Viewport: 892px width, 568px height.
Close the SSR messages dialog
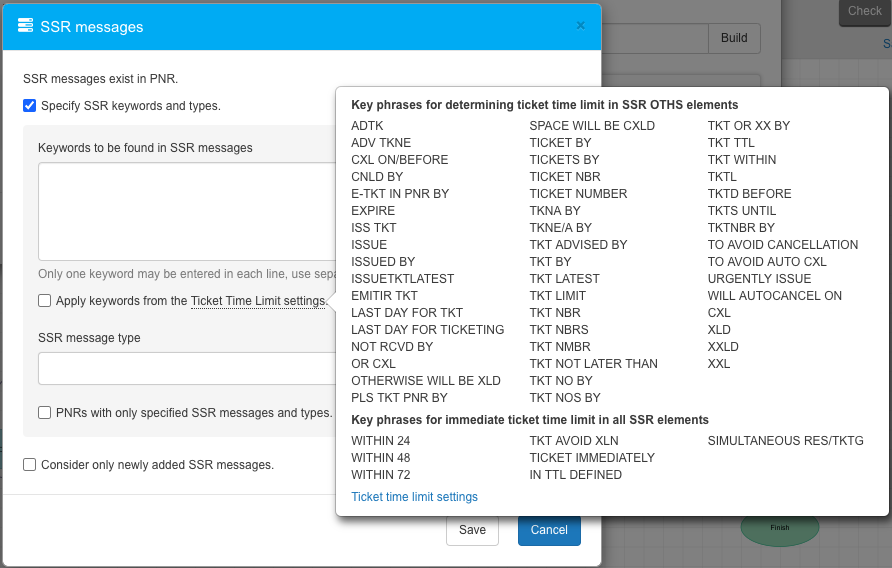(x=580, y=26)
